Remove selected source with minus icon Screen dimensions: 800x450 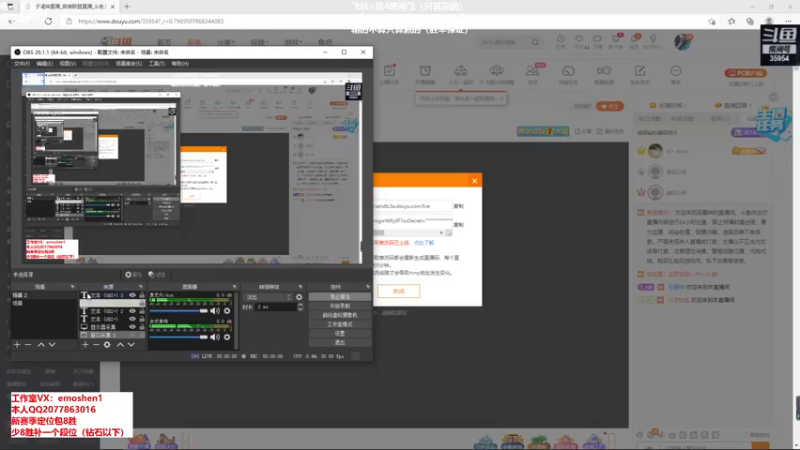(x=96, y=345)
